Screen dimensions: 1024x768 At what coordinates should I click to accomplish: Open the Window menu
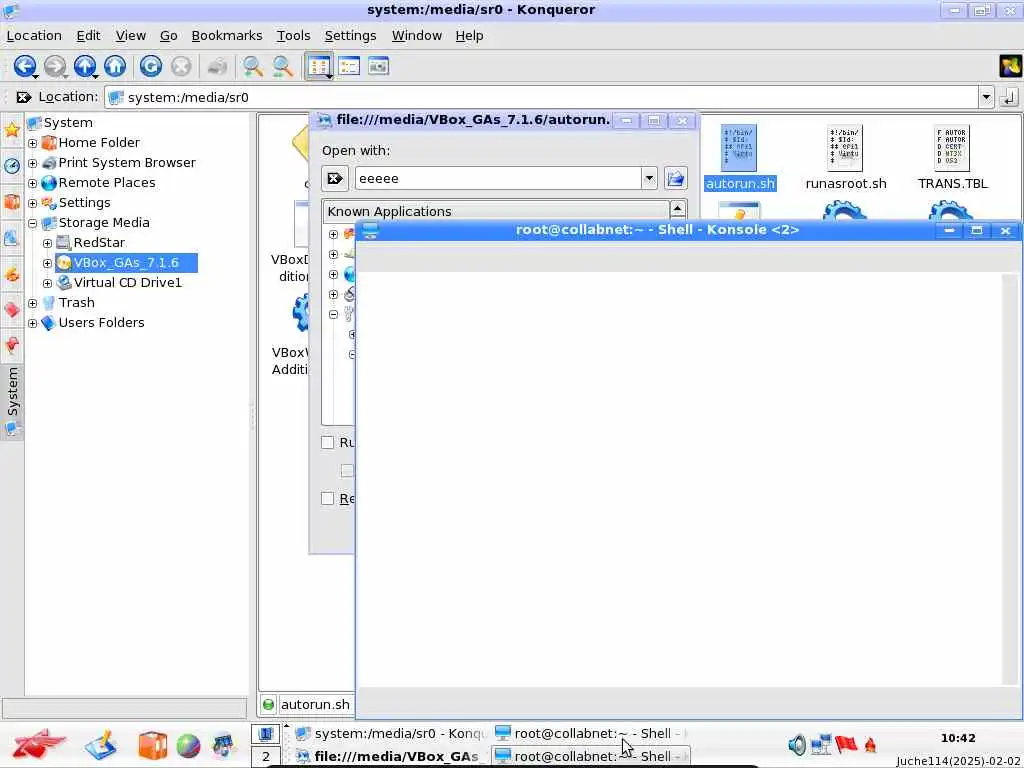(417, 35)
